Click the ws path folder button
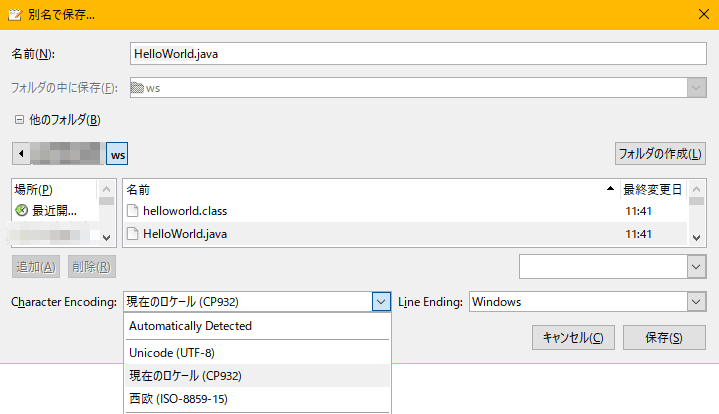This screenshot has height=414, width=719. point(118,155)
